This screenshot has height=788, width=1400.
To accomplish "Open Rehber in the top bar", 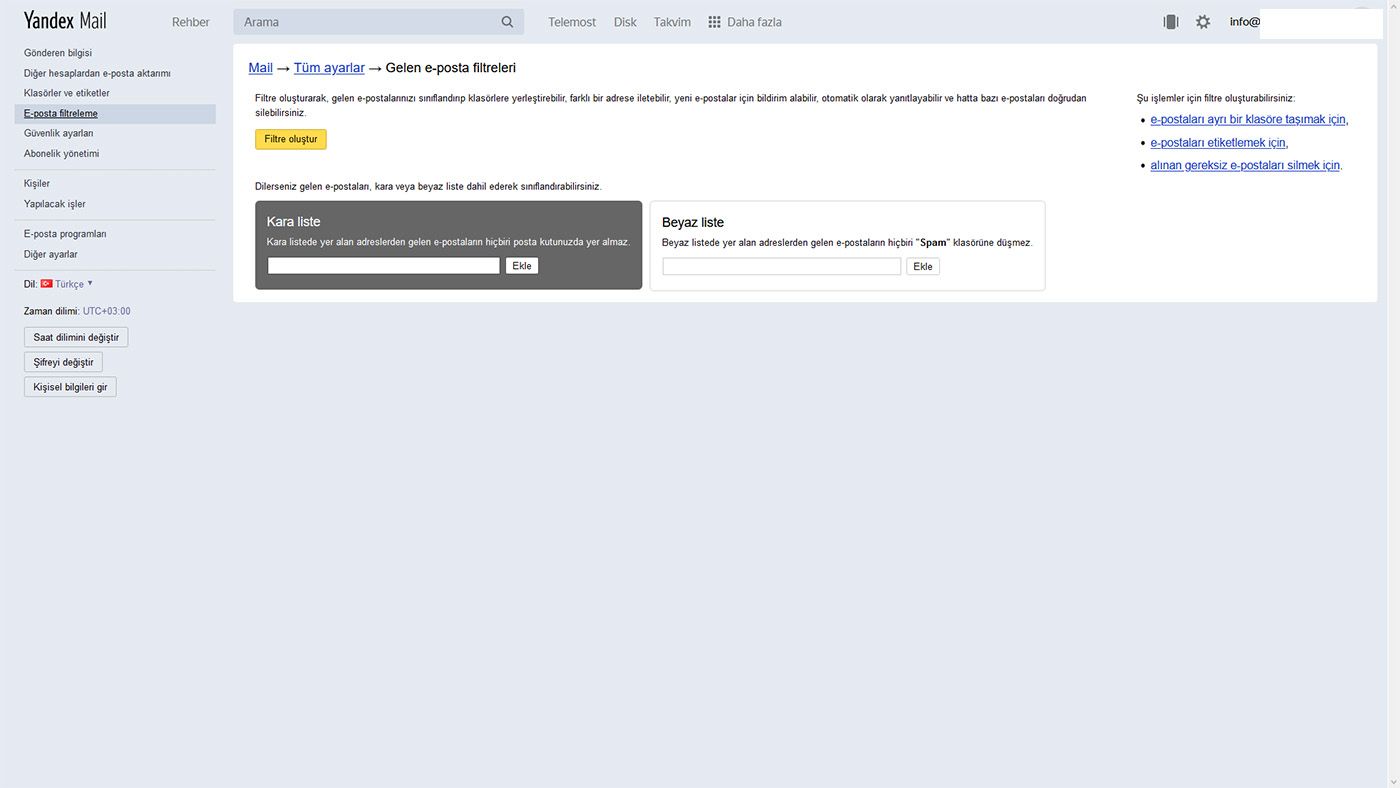I will (x=191, y=22).
